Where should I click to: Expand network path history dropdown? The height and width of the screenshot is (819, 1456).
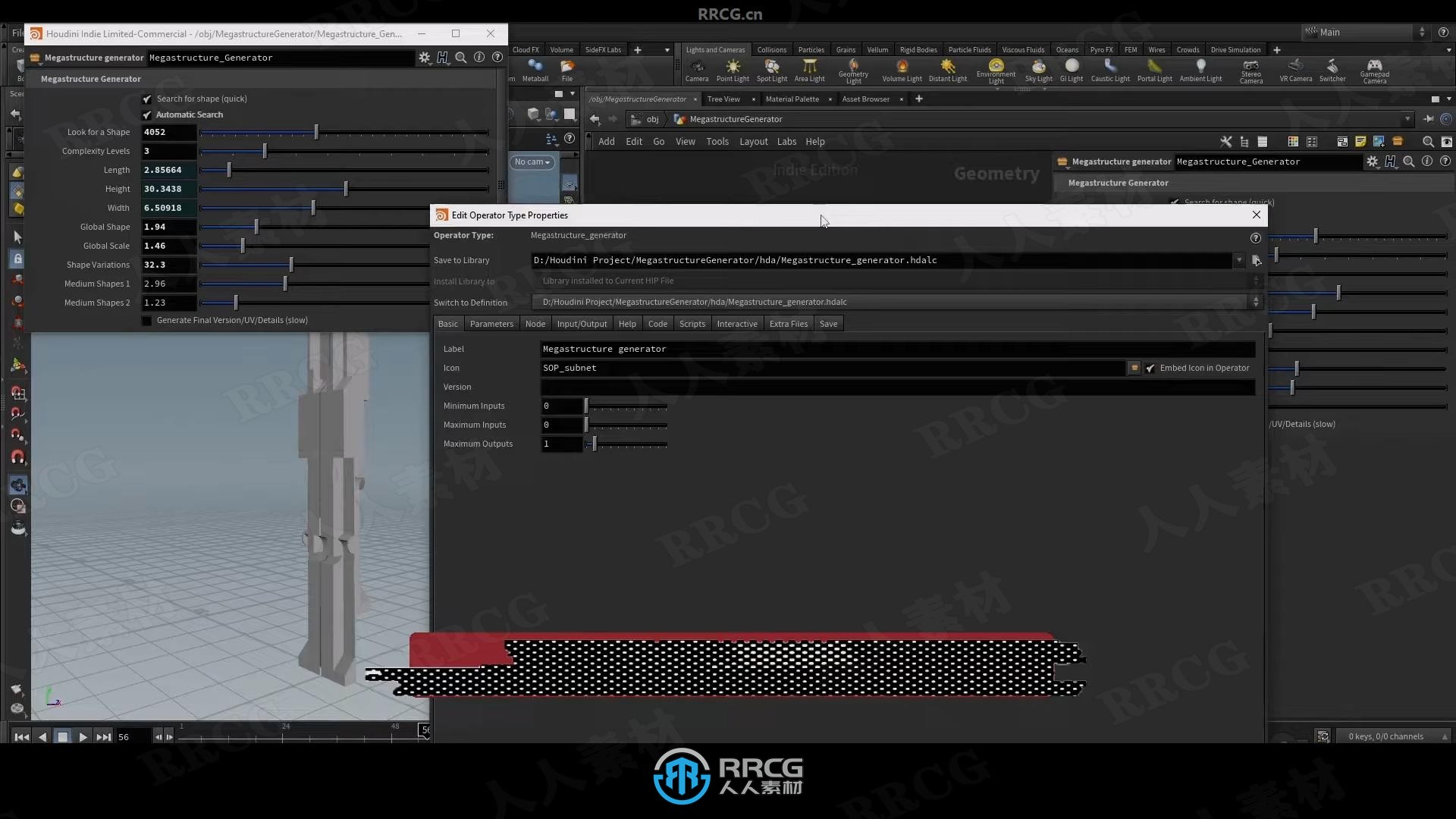[1407, 119]
